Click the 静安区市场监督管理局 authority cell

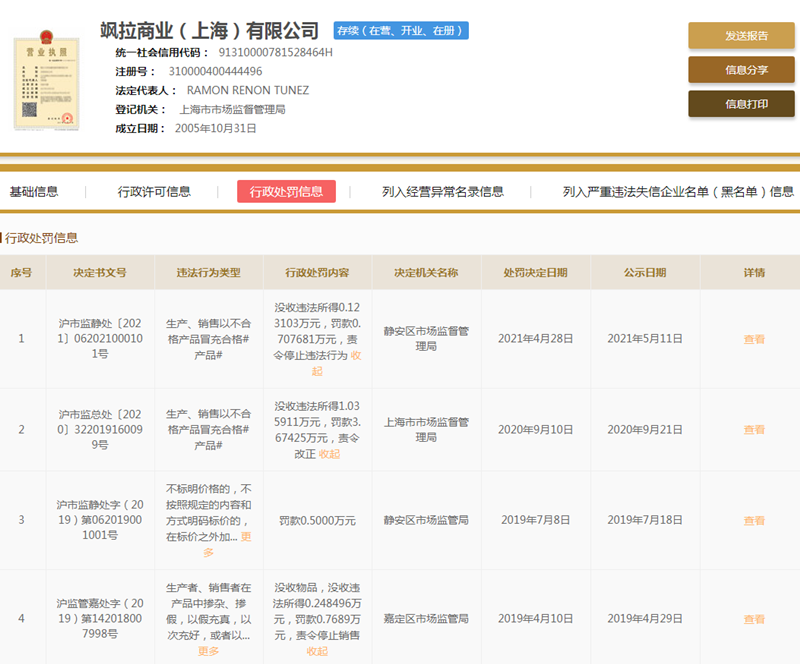426,338
